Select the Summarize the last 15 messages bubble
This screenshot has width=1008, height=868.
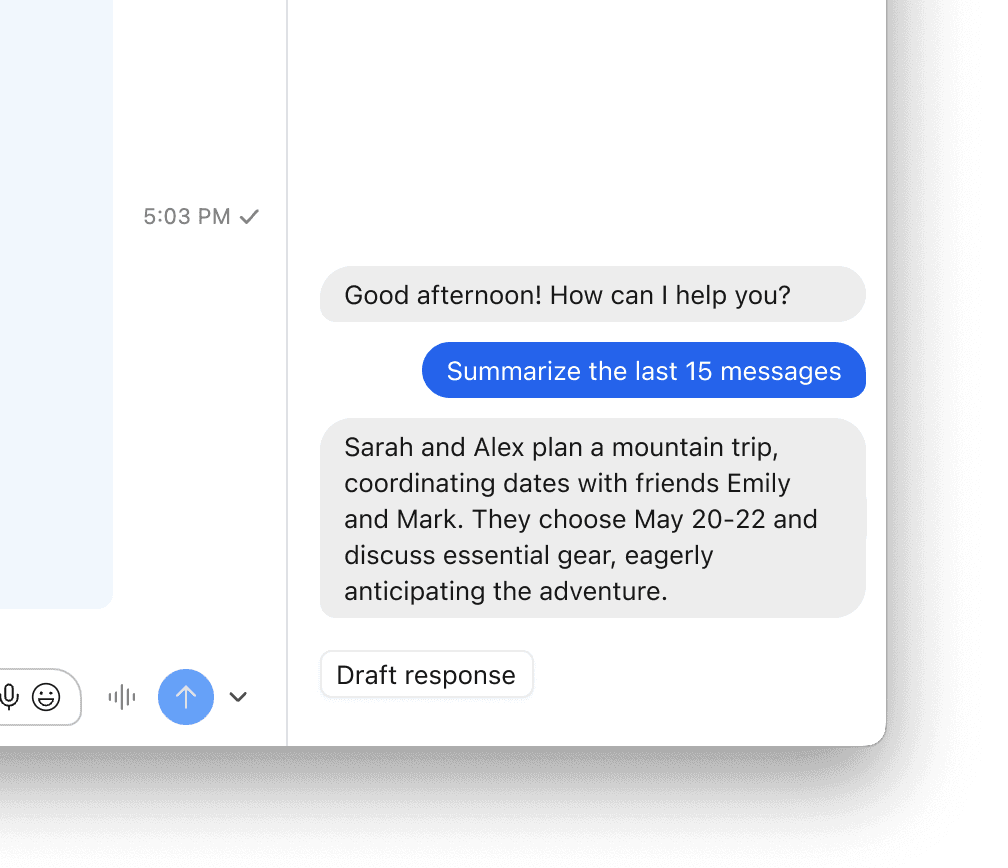(643, 371)
